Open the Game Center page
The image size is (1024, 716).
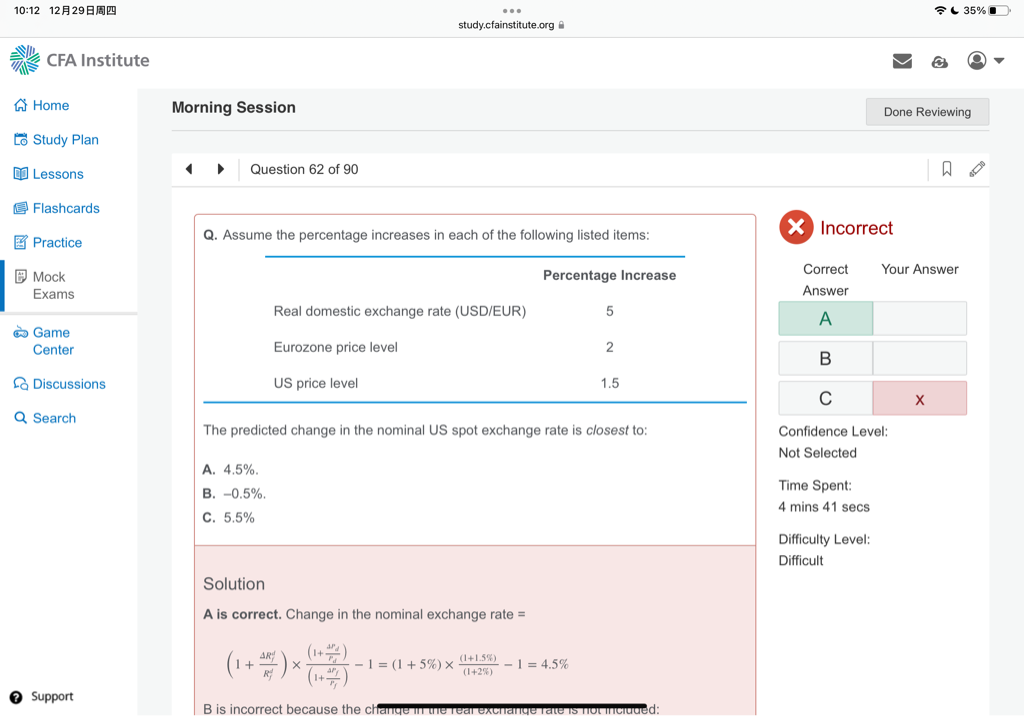click(52, 341)
